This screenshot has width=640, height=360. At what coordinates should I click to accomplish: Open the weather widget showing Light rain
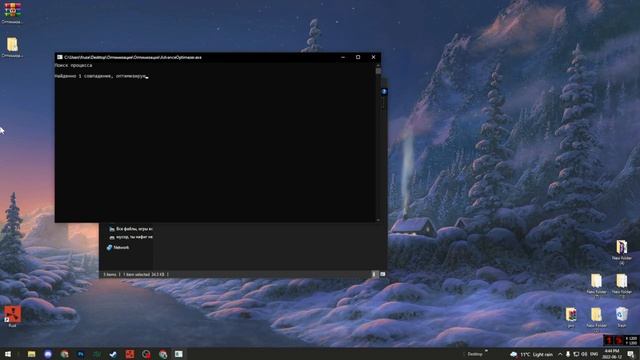point(531,354)
